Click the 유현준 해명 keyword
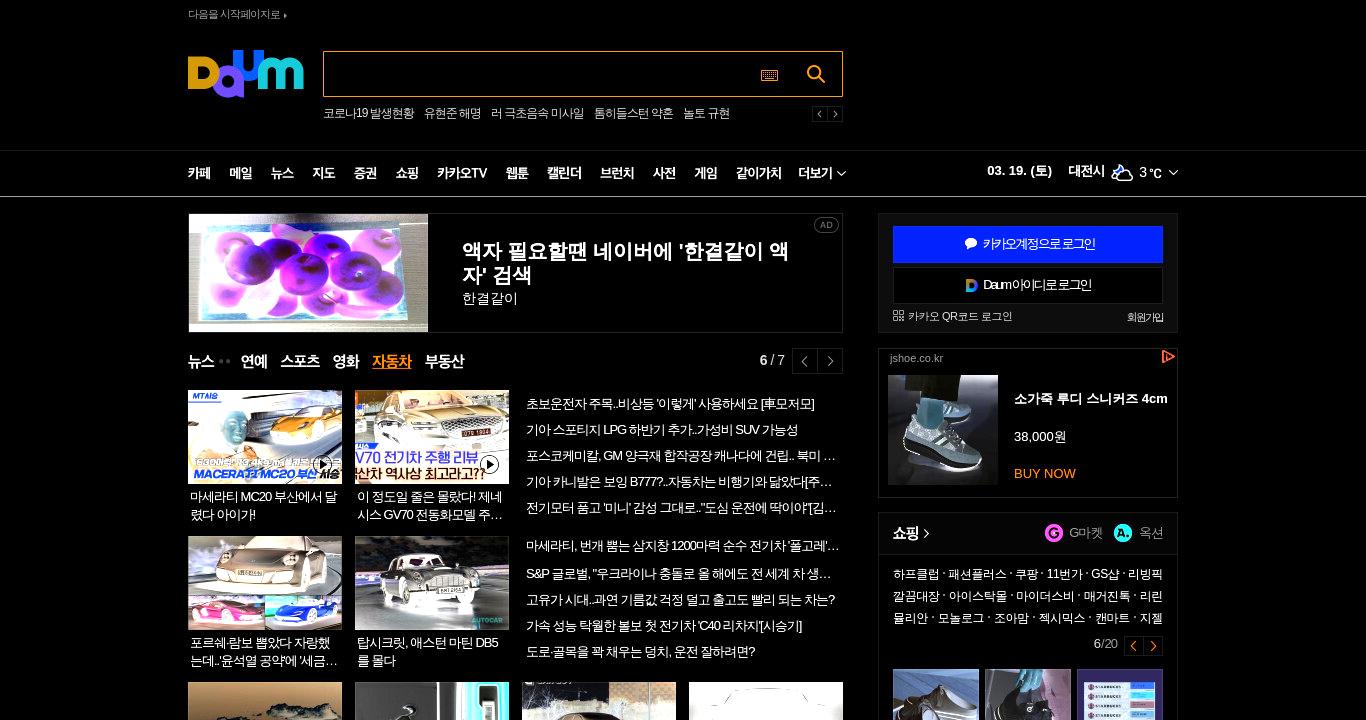This screenshot has height=720, width=1366. pos(452,114)
